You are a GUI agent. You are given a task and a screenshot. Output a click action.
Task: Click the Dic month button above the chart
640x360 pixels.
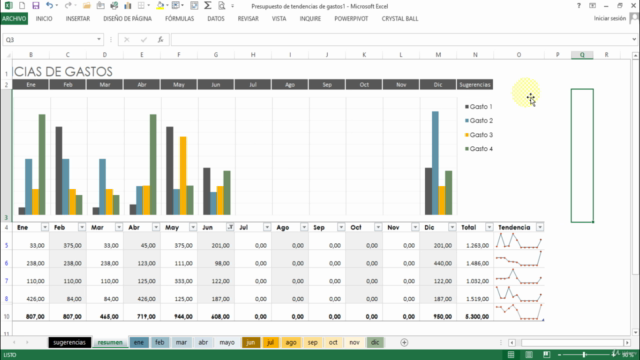(x=438, y=84)
